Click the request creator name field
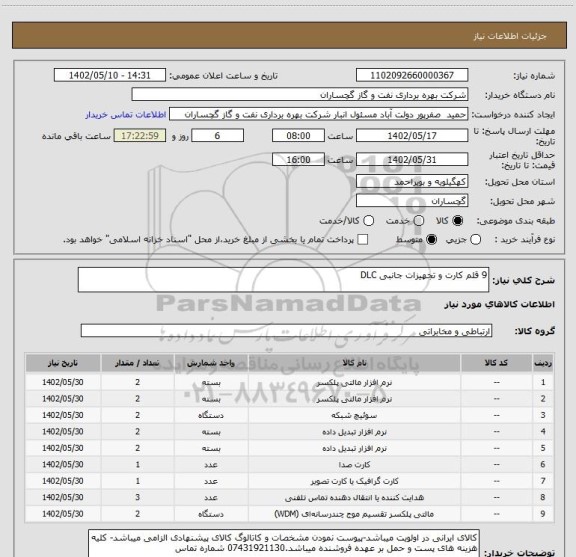576x557 pixels. click(x=318, y=115)
